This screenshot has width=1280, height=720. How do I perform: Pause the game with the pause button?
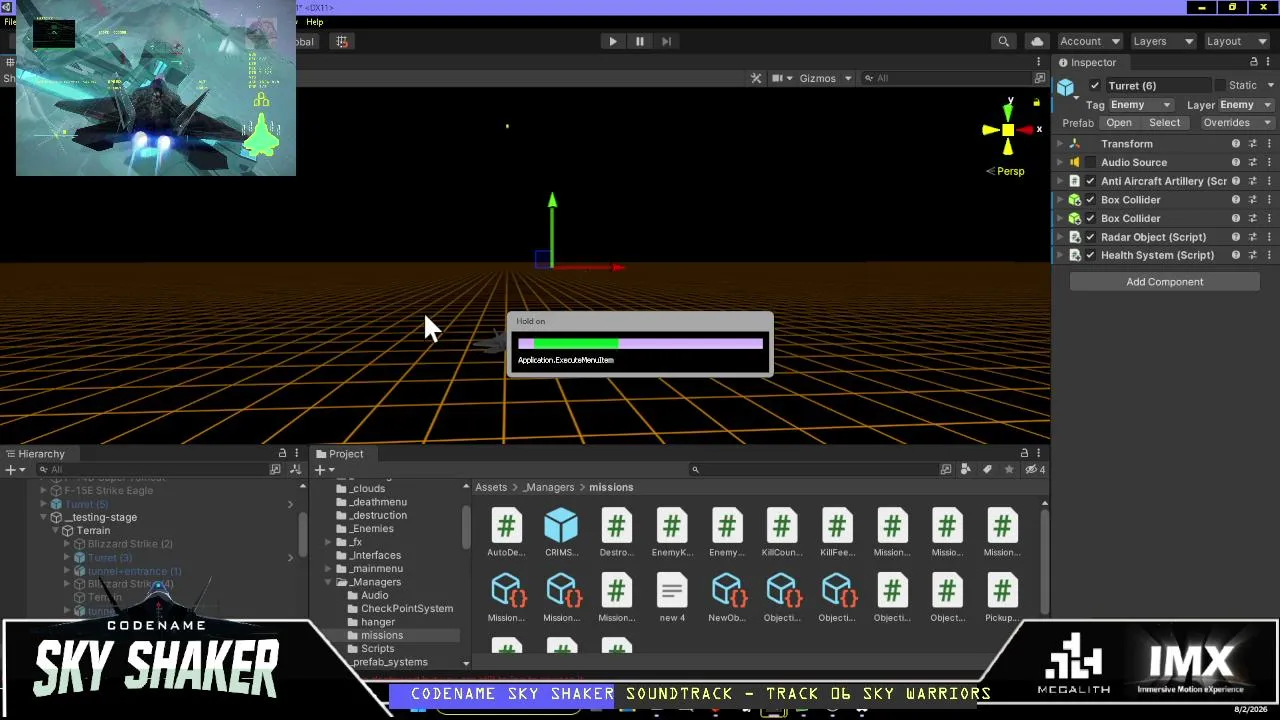tap(640, 41)
